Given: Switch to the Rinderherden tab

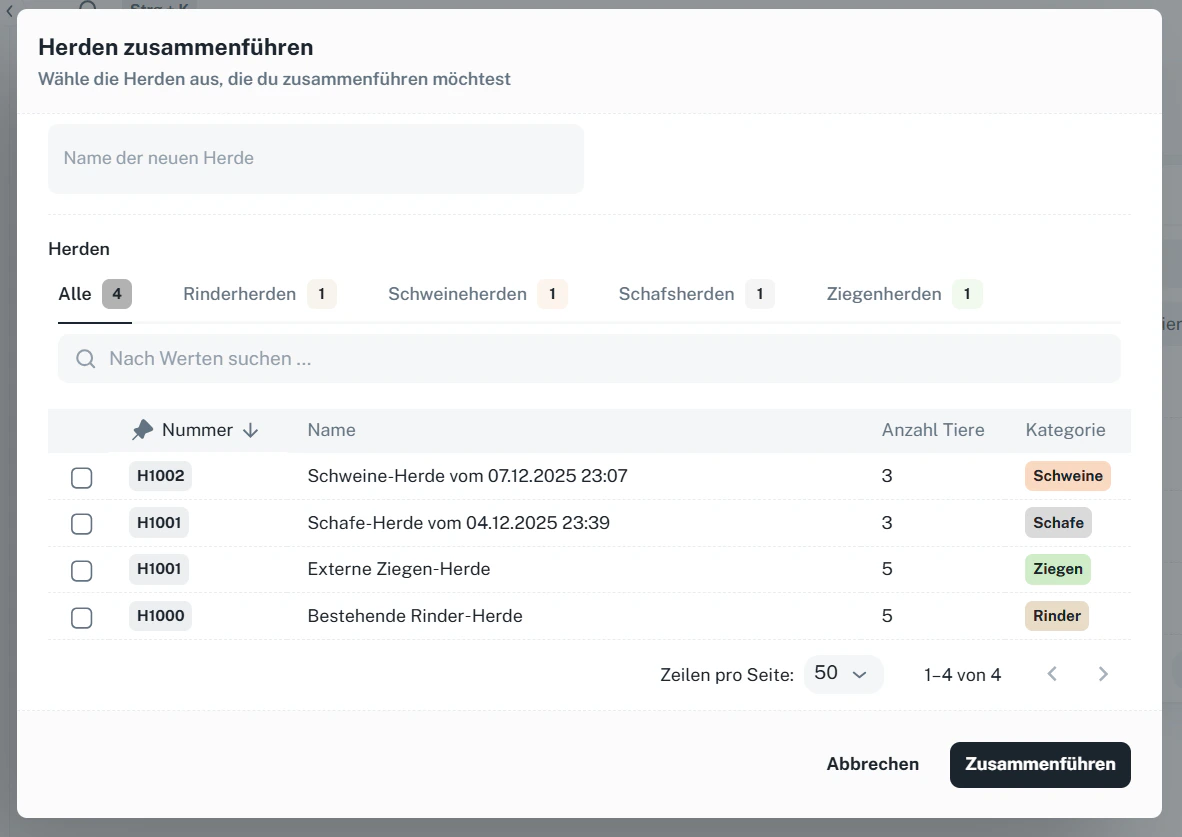Looking at the screenshot, I should (x=239, y=294).
